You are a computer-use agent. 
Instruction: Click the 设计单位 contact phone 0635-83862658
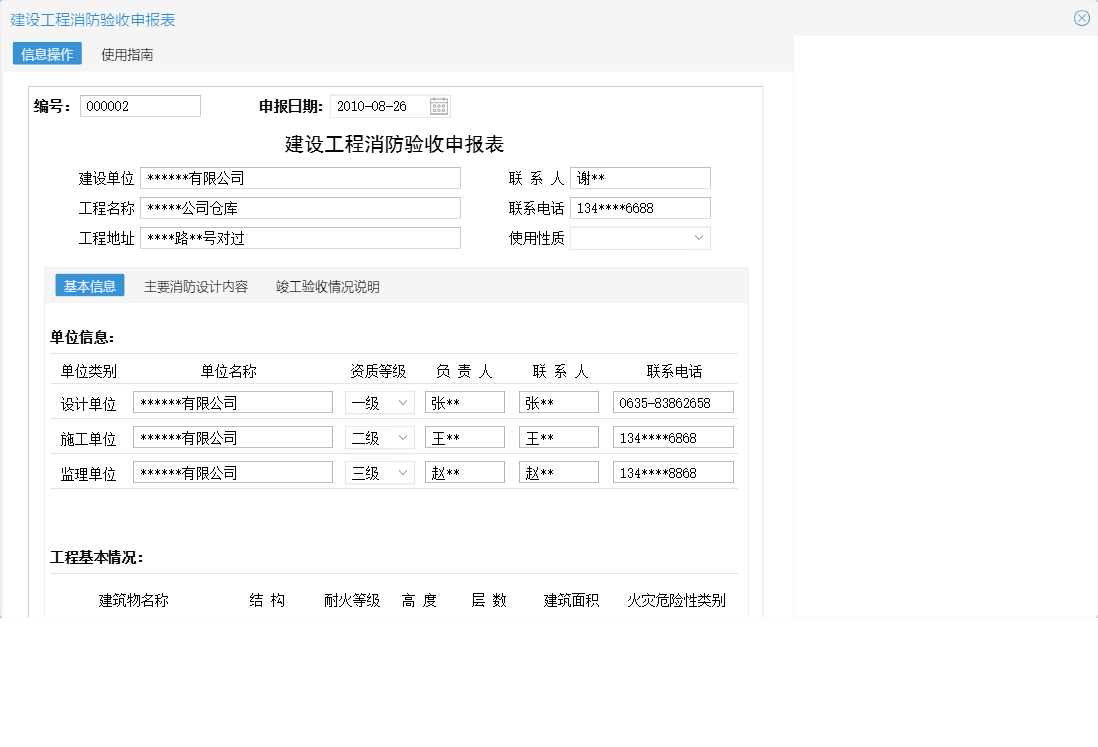672,401
